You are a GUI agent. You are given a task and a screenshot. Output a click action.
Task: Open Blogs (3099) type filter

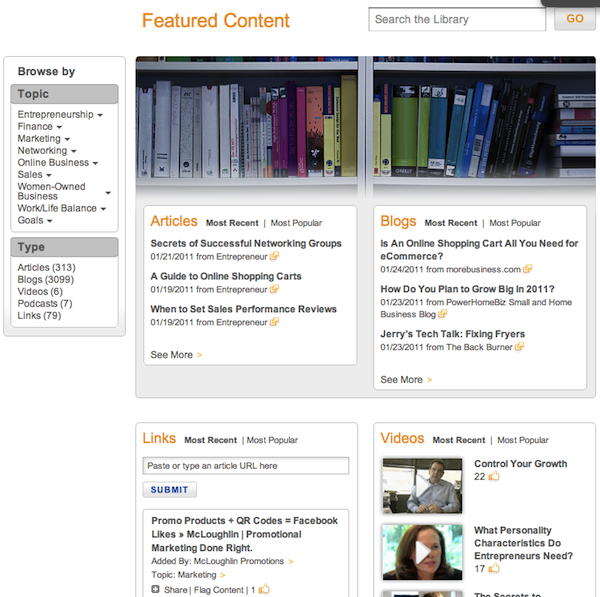46,279
